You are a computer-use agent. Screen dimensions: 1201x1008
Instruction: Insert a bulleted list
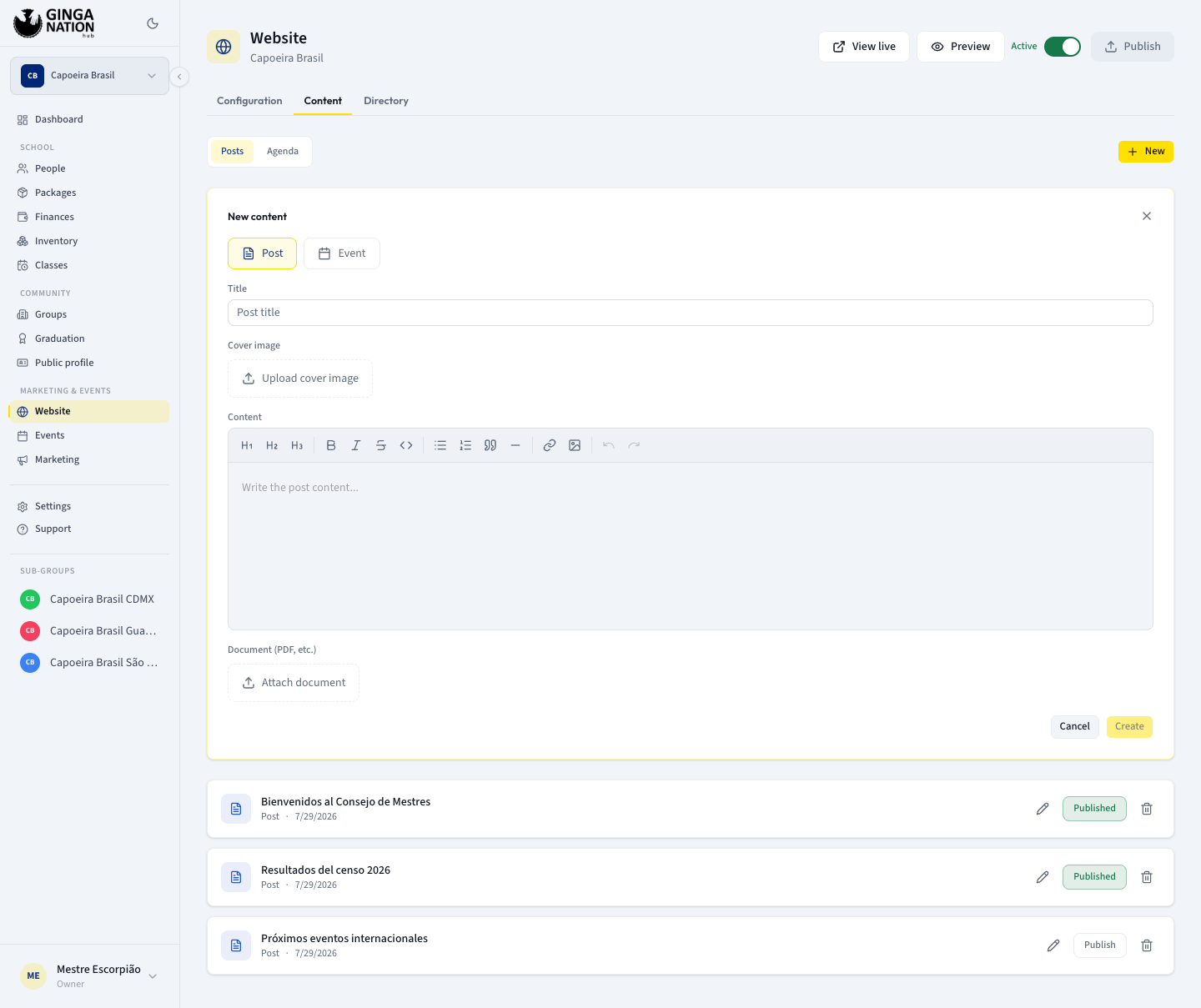coord(440,445)
